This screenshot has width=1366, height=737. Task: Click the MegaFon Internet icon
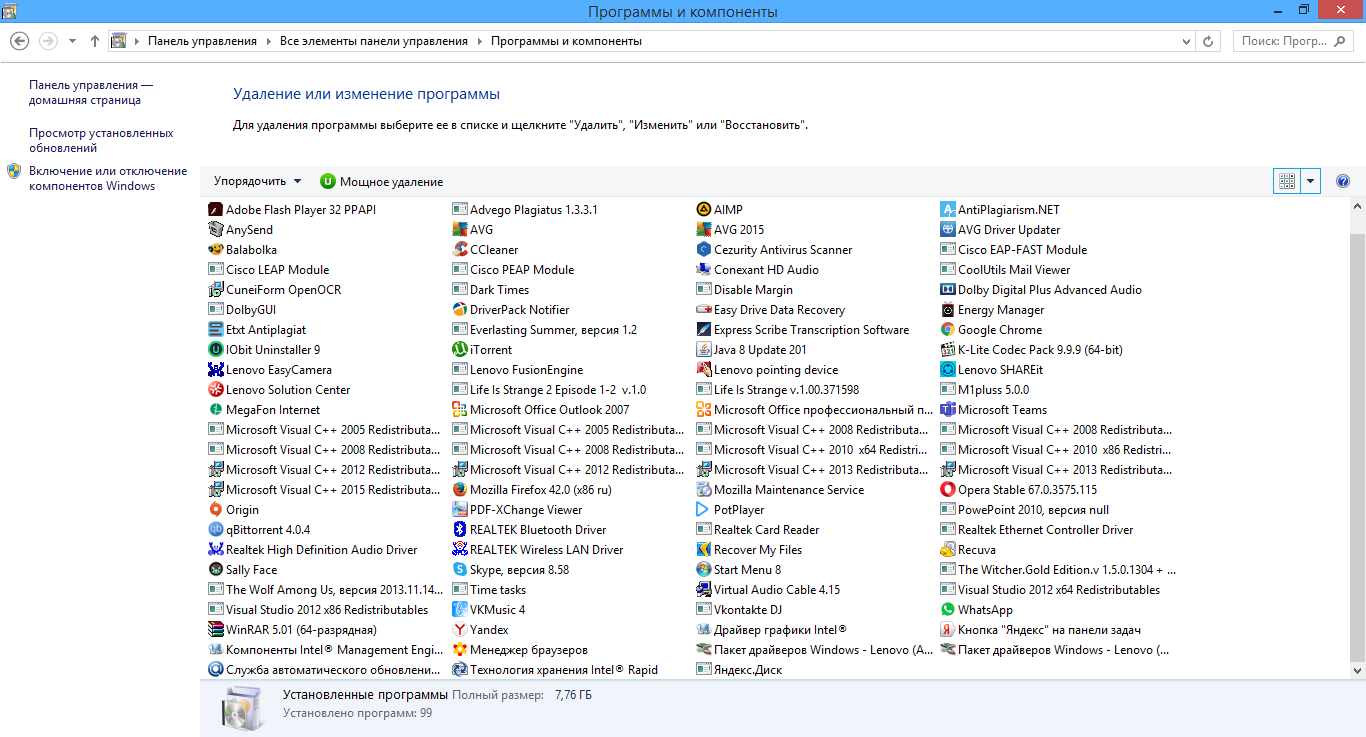pyautogui.click(x=215, y=410)
